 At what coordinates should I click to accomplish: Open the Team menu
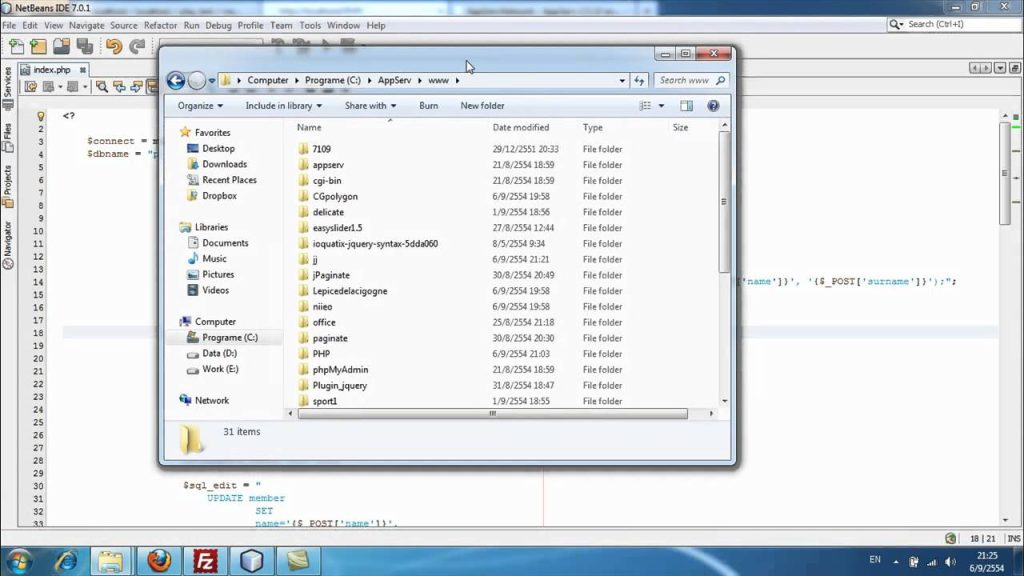pyautogui.click(x=281, y=25)
